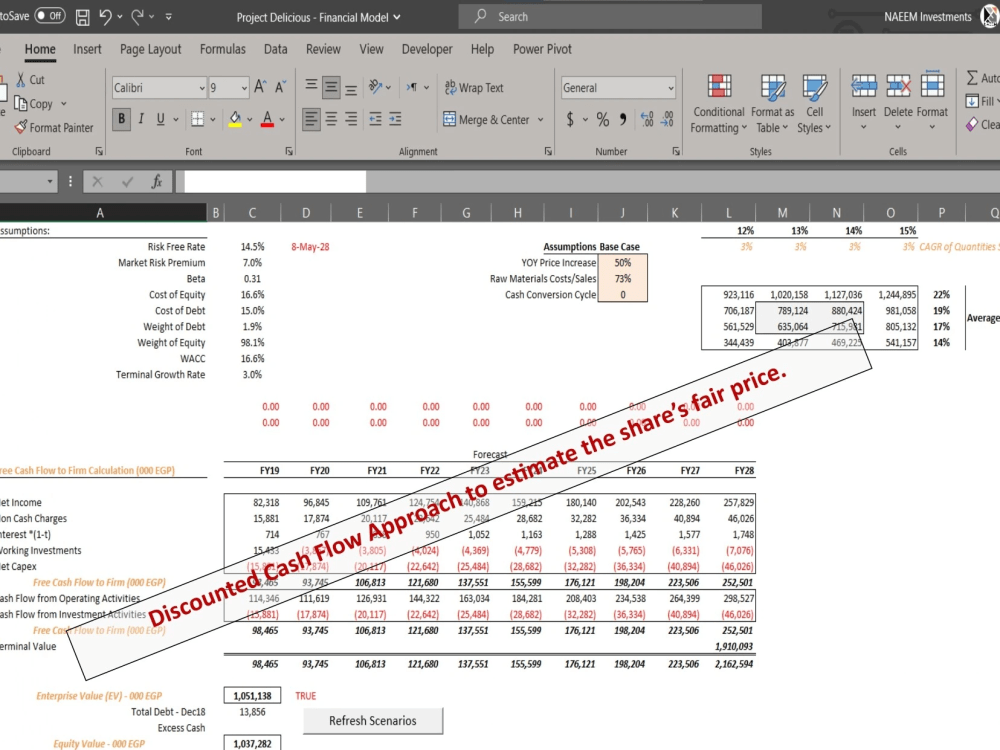
Task: Toggle Bold formatting
Action: click(121, 119)
